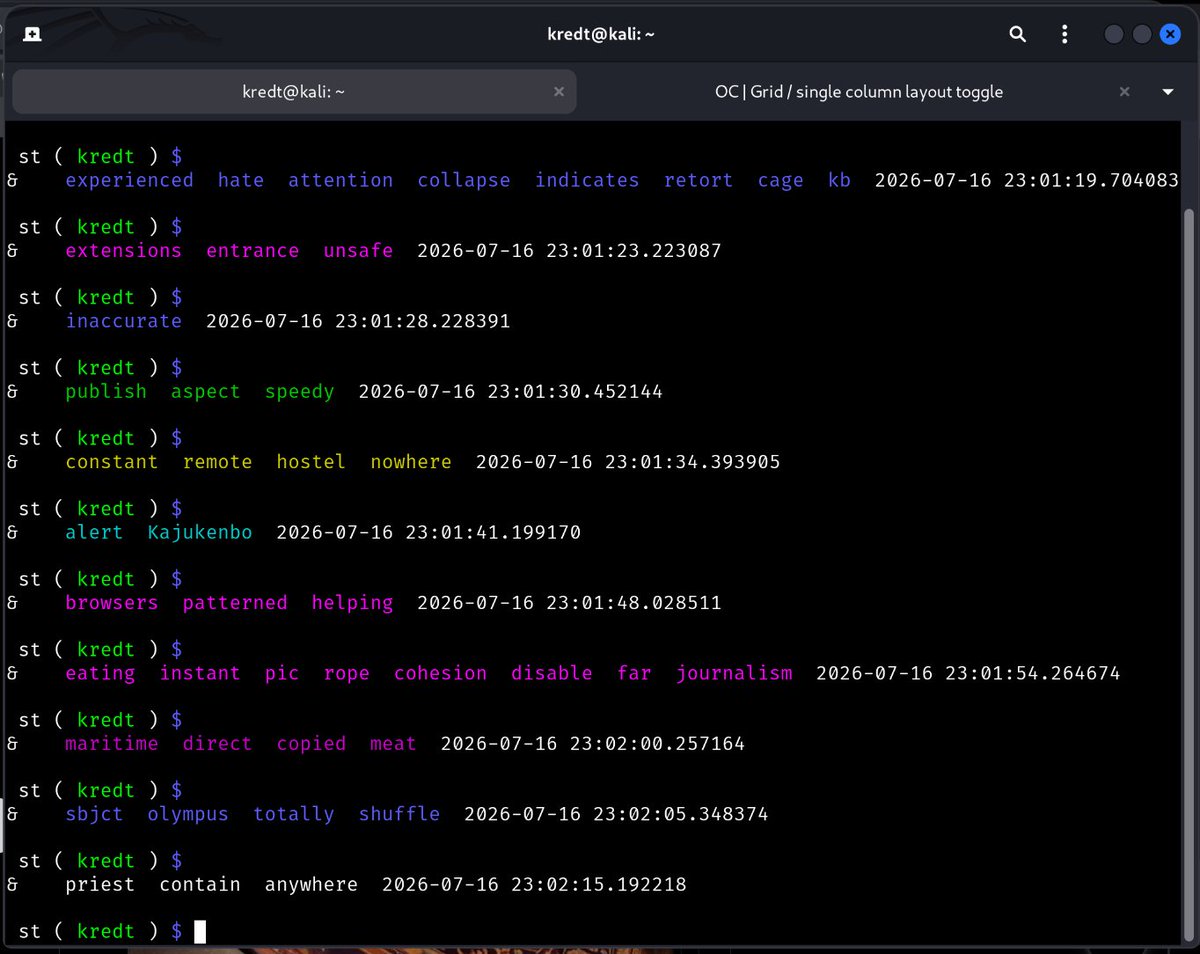This screenshot has width=1200, height=954.
Task: Click timestamp 23:01:48.028511
Action: (633, 603)
